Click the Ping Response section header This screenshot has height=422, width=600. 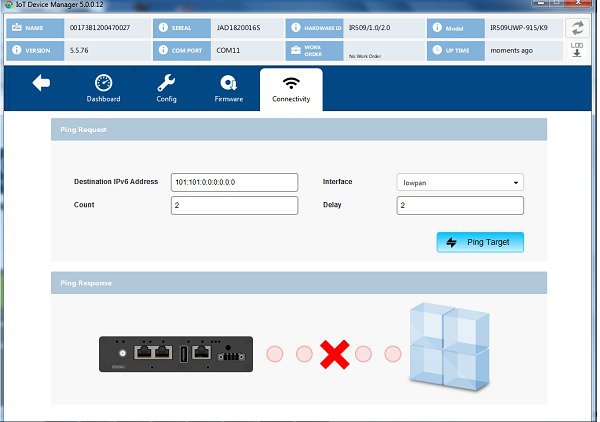click(x=299, y=283)
